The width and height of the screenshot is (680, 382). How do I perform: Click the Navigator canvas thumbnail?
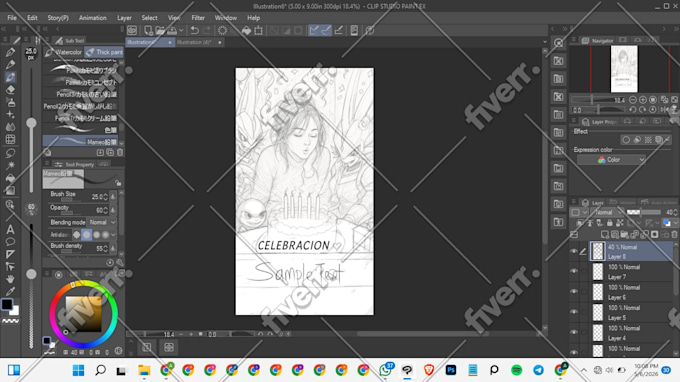(624, 69)
